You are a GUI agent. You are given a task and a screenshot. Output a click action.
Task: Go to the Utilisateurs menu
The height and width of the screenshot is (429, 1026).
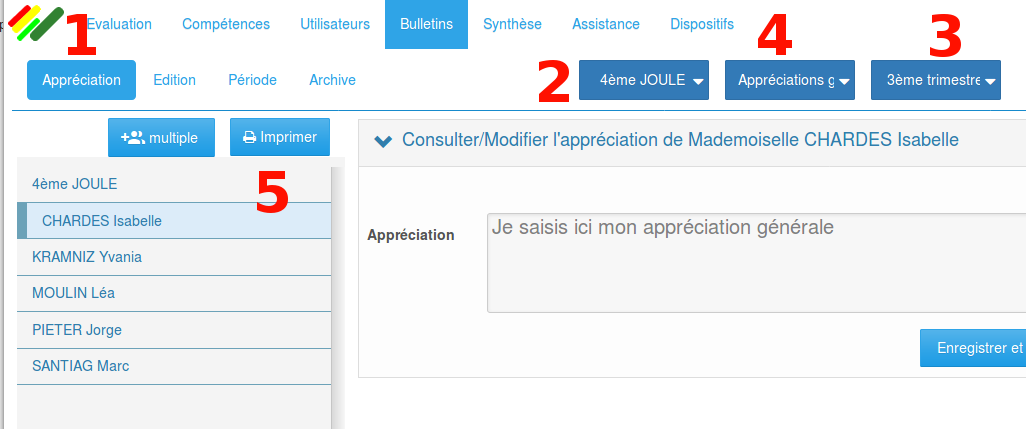tap(335, 24)
